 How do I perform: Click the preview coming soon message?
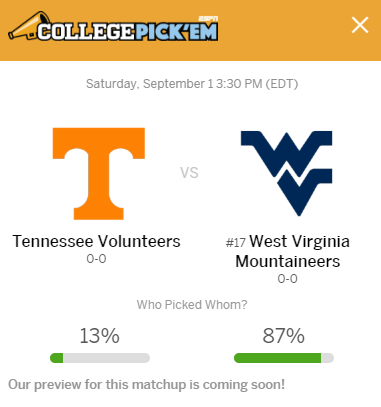pyautogui.click(x=147, y=385)
